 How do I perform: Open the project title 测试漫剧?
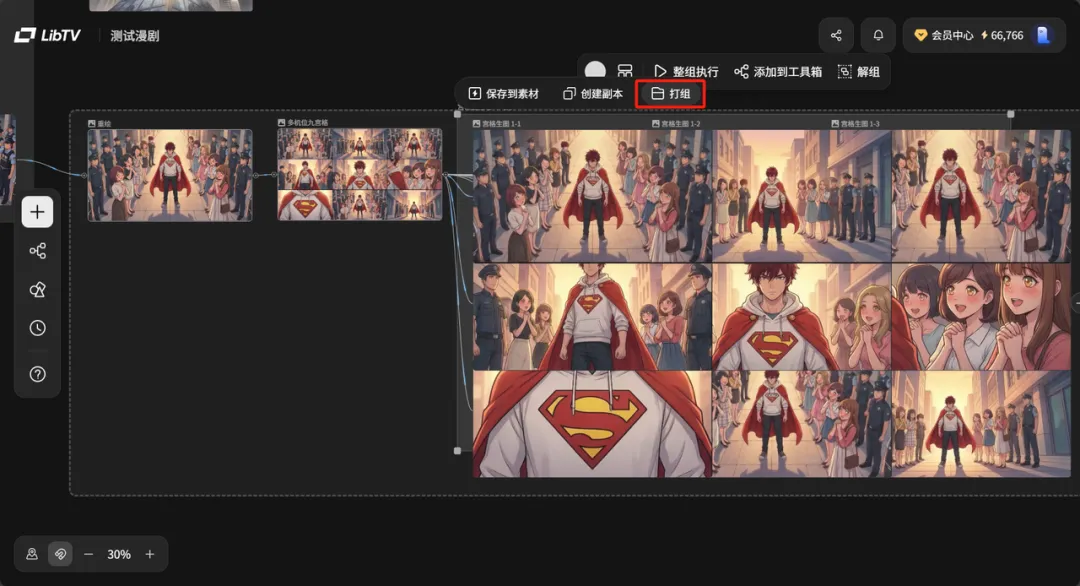(134, 36)
